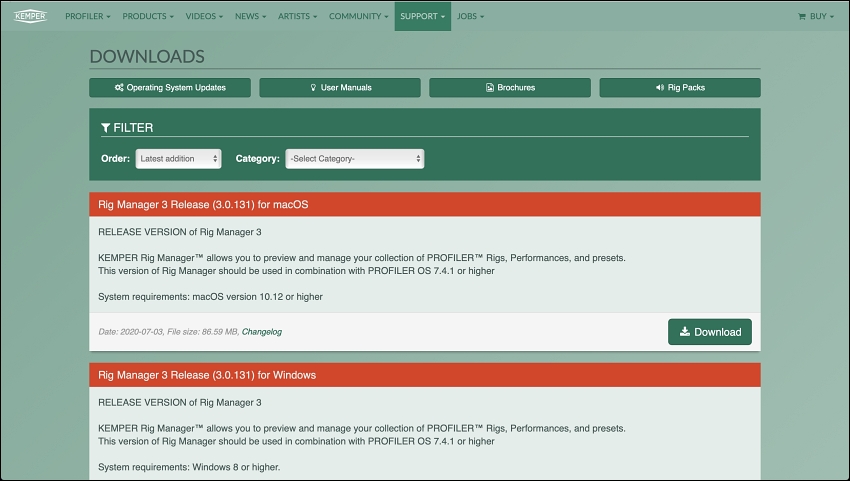Click the Kemper logo in the navbar
Viewport: 850px width, 481px height.
tap(30, 16)
